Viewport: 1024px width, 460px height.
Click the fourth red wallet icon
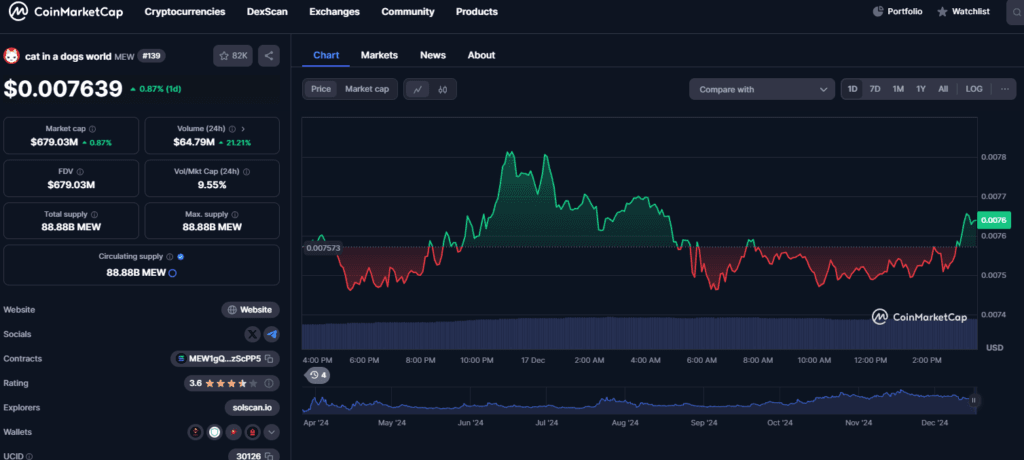coord(252,432)
